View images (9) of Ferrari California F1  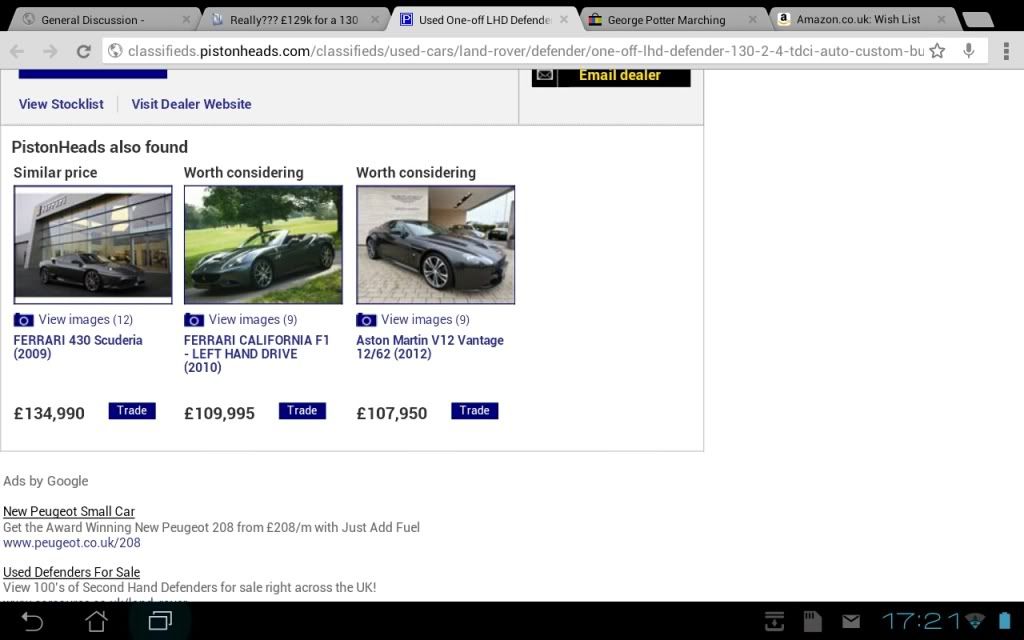click(253, 319)
